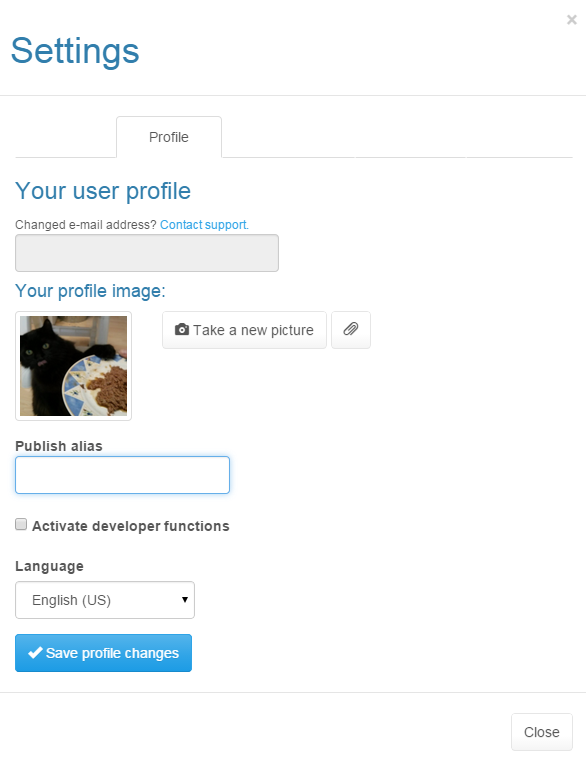
Task: Click the Close button at bottom
Action: tap(542, 732)
